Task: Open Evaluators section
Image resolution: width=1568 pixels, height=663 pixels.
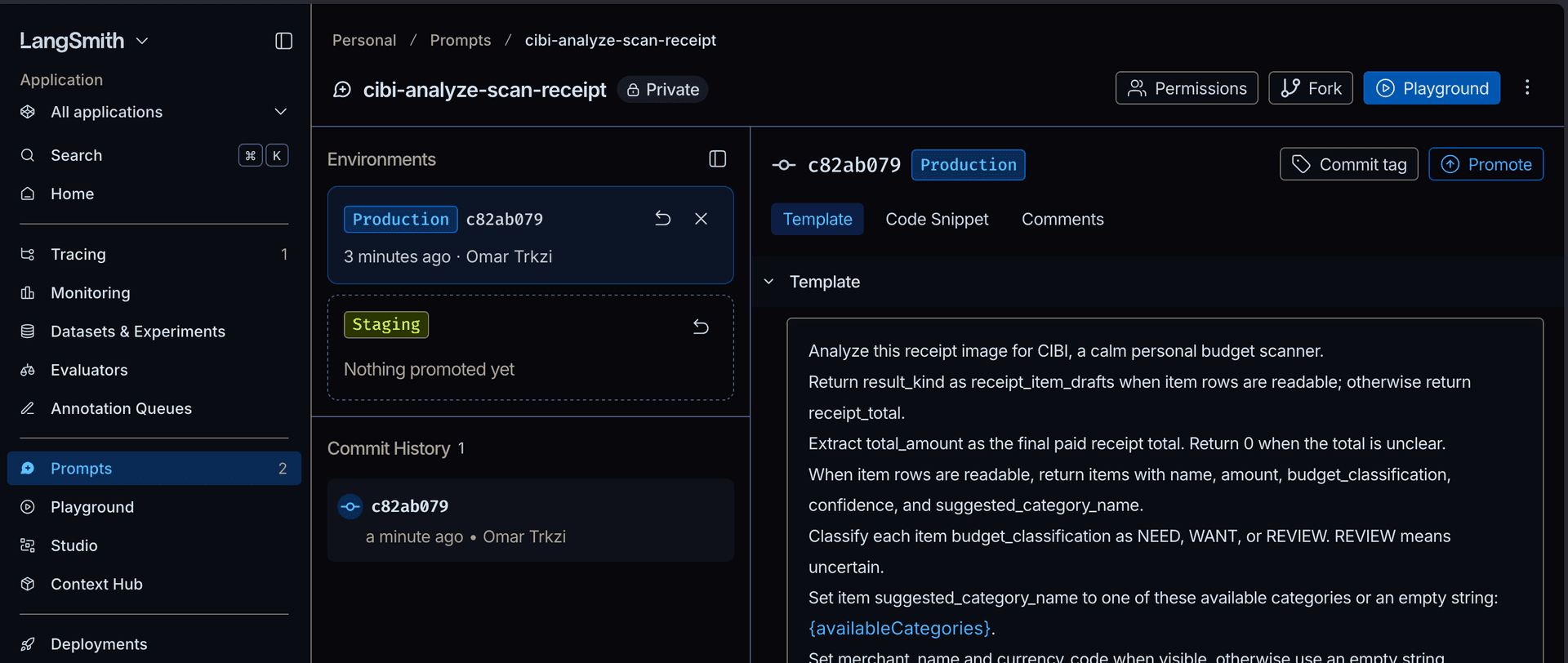Action: 154,370
